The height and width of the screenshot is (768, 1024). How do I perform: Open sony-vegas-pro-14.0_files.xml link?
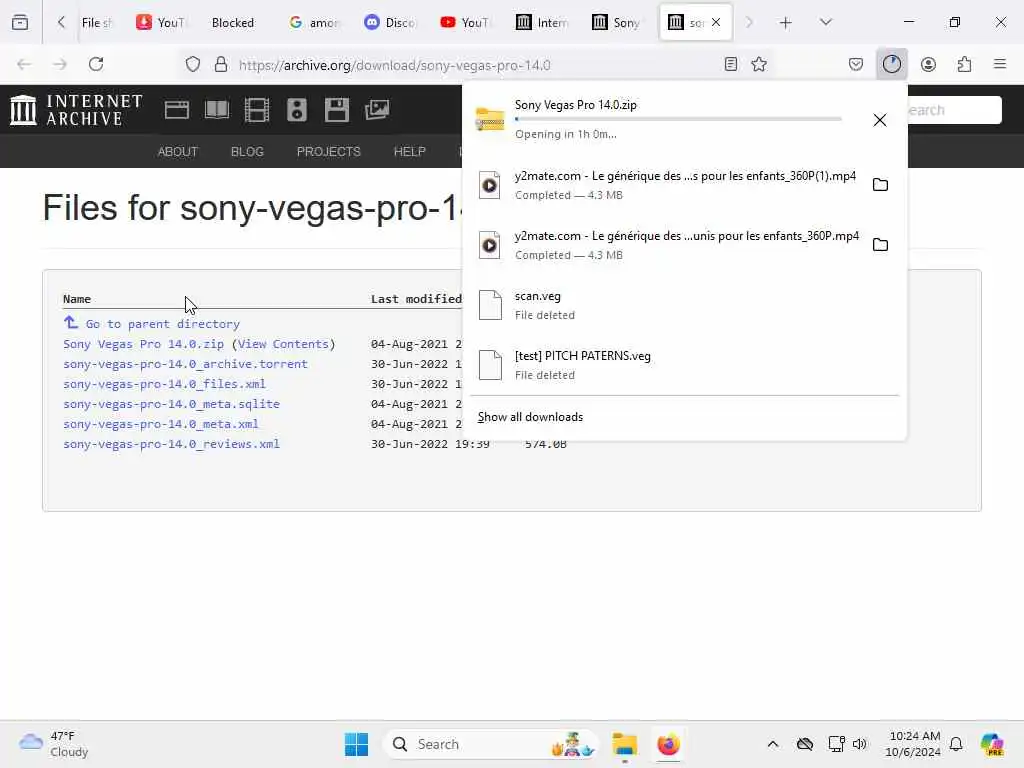[164, 384]
